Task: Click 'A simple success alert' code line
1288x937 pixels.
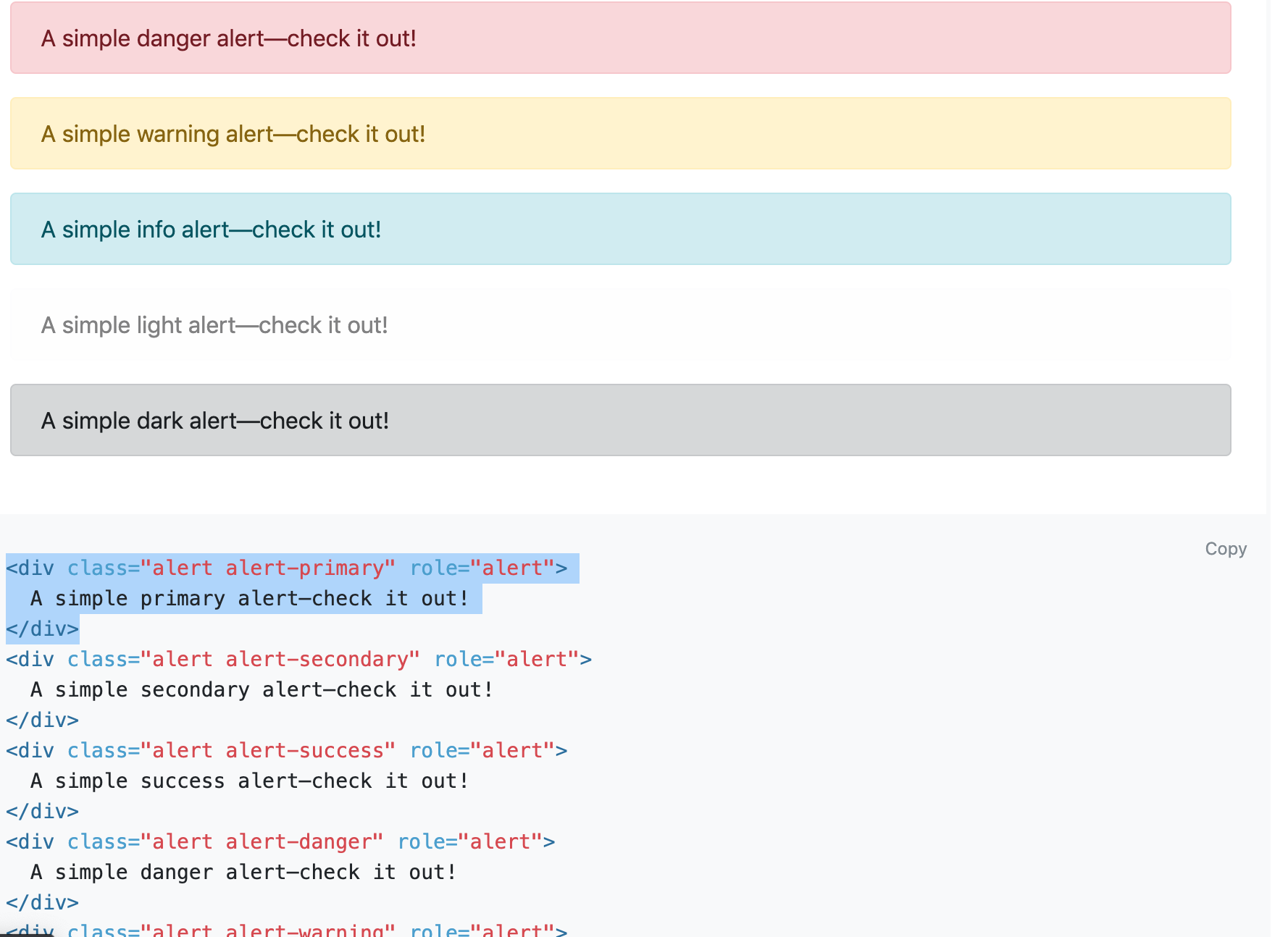Action: coord(250,781)
